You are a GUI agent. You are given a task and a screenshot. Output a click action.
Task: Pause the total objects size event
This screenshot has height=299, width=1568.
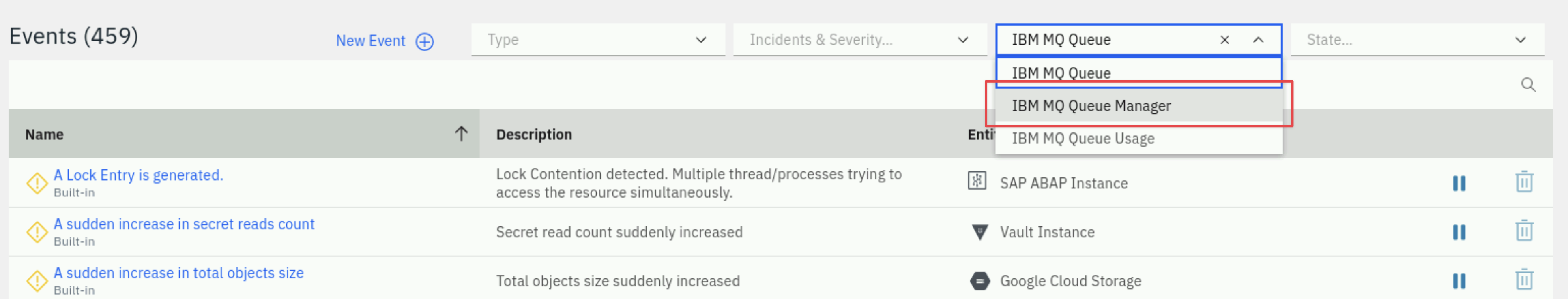(1458, 281)
